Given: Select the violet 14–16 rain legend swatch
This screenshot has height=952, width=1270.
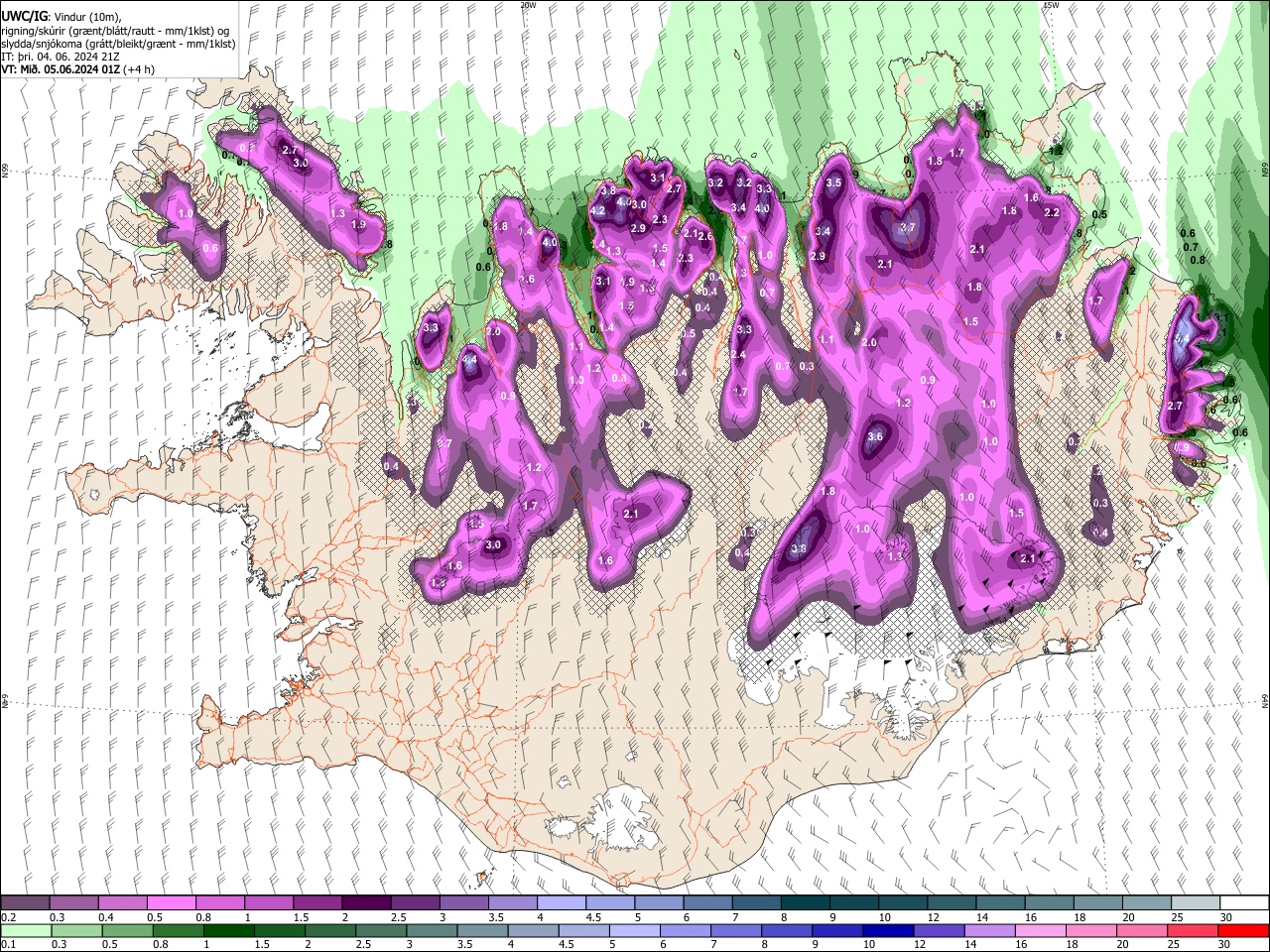Looking at the screenshot, I should click(988, 930).
